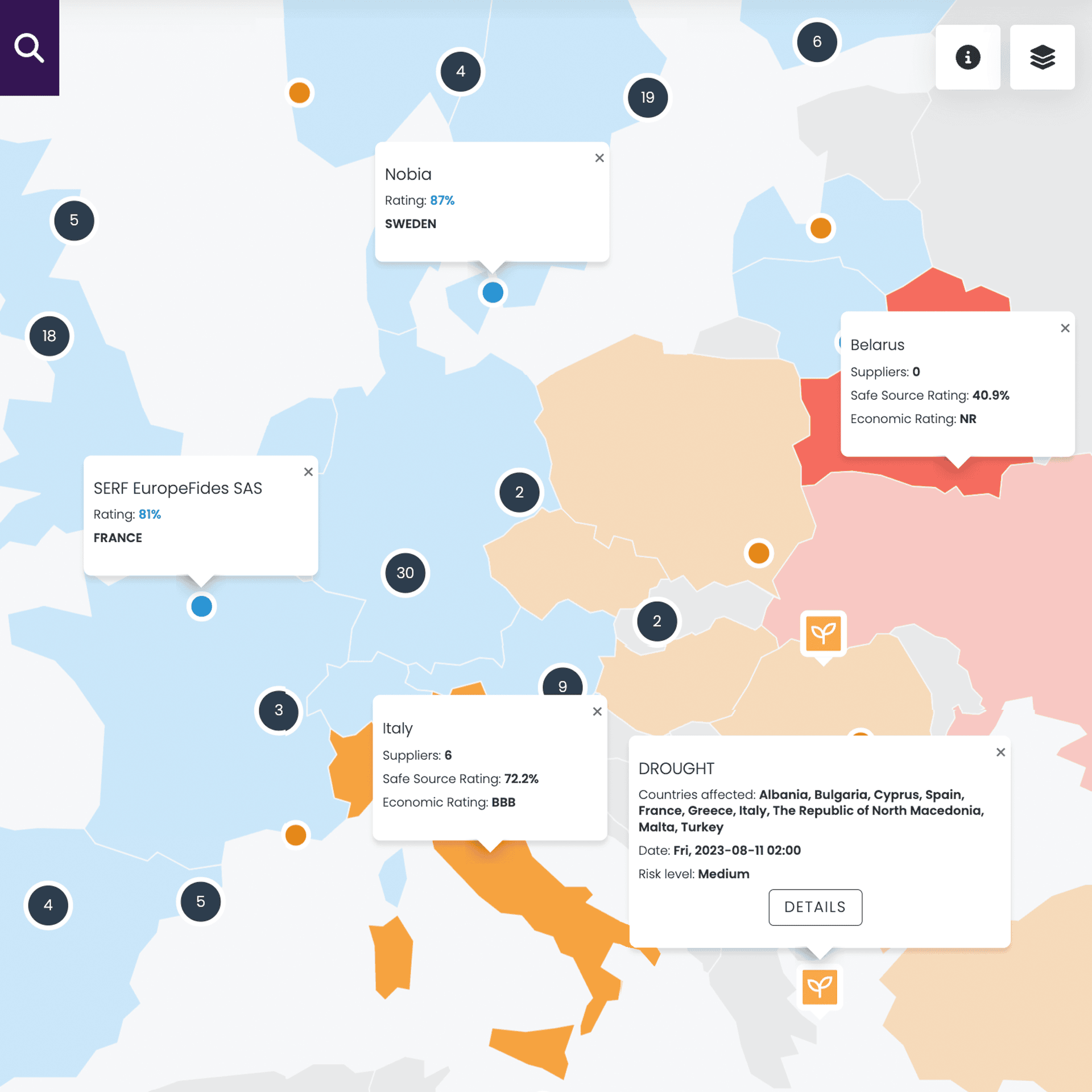The image size is (1092, 1092).
Task: Select the blue SERF EuropeFides supplier marker
Action: (x=201, y=606)
